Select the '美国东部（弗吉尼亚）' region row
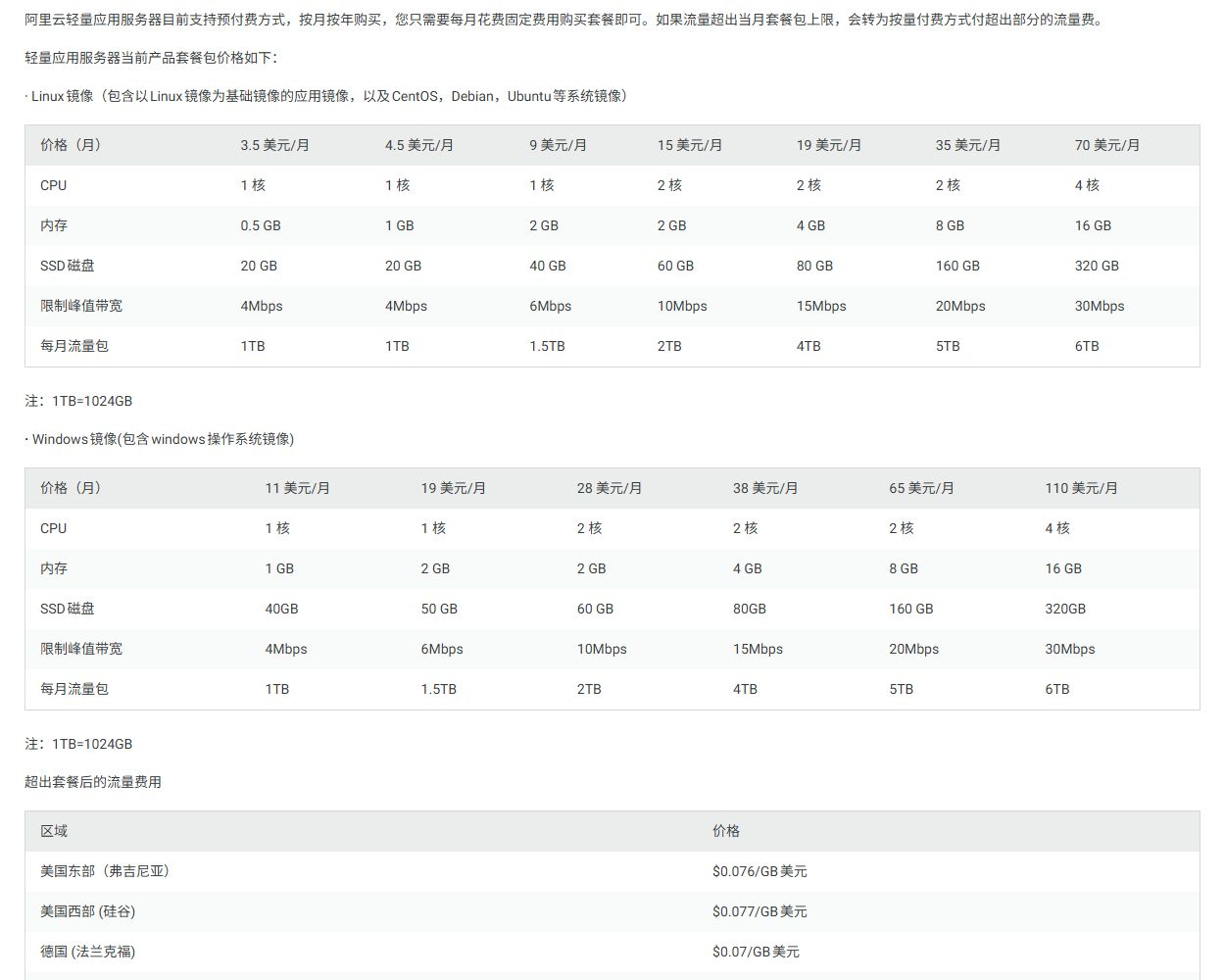Screen dimensions: 1225x980 tap(612, 871)
